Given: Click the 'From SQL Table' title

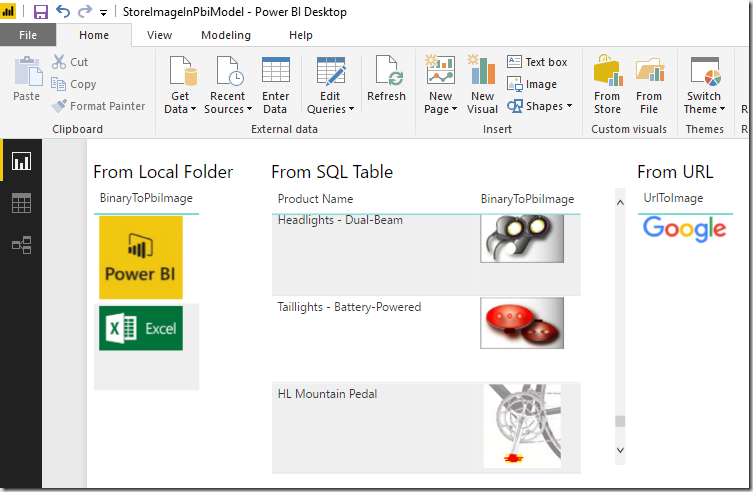Looking at the screenshot, I should click(332, 172).
